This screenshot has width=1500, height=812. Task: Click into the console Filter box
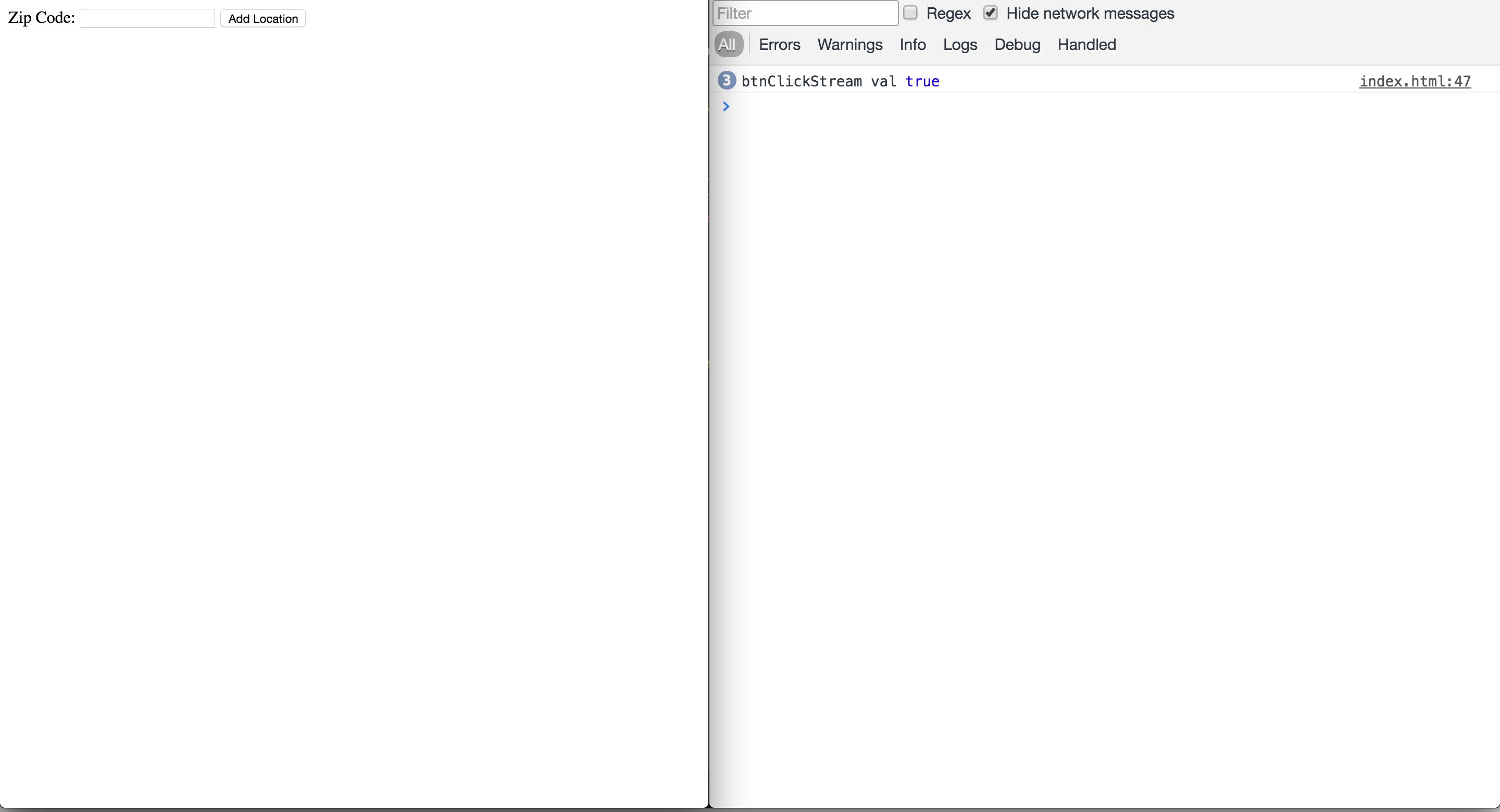tap(805, 14)
